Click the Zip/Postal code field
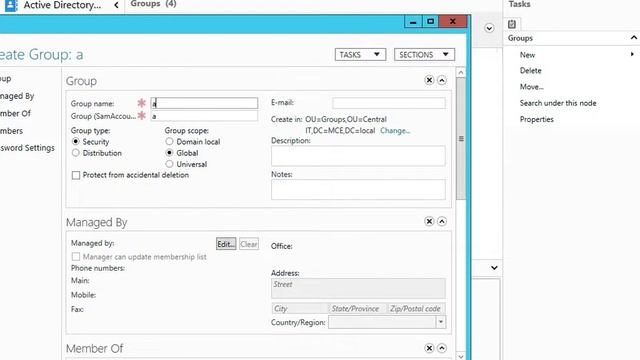The width and height of the screenshot is (640, 360). coord(416,309)
